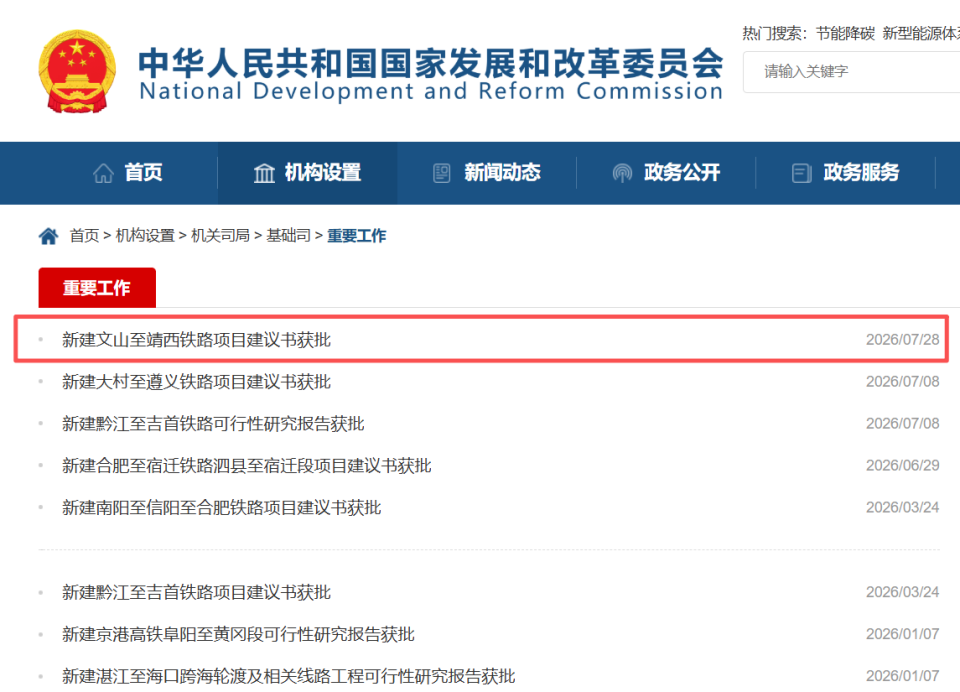Click the English title National Development and Reform Commission
The height and width of the screenshot is (692, 960).
pyautogui.click(x=431, y=91)
